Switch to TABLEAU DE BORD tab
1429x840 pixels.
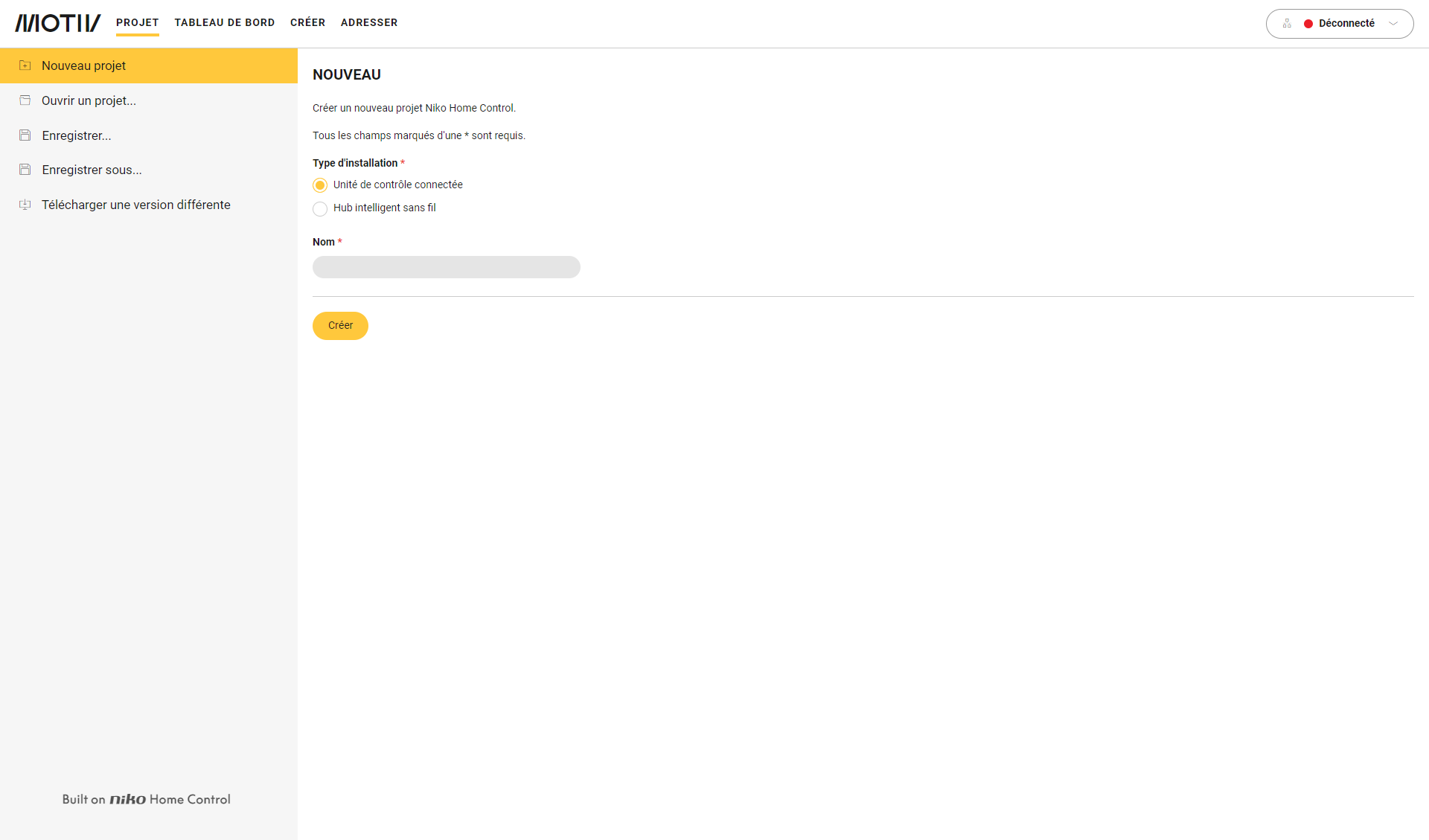click(x=225, y=23)
